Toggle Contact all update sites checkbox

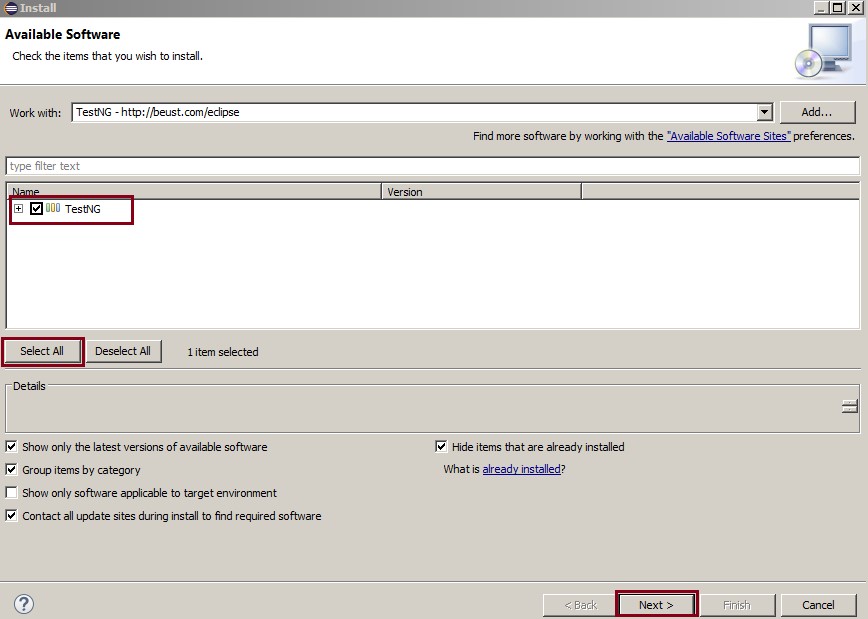[12, 516]
